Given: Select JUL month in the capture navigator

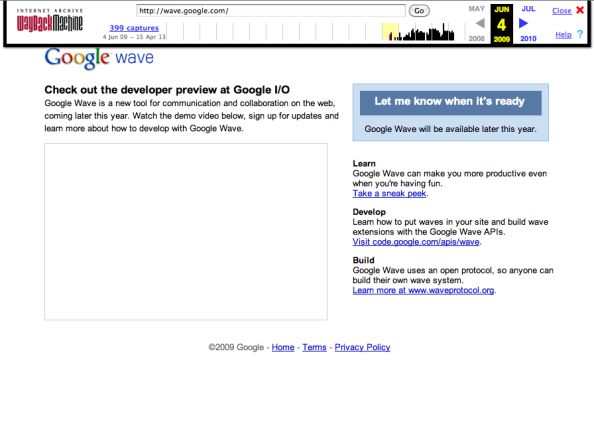Looking at the screenshot, I should tap(528, 9).
